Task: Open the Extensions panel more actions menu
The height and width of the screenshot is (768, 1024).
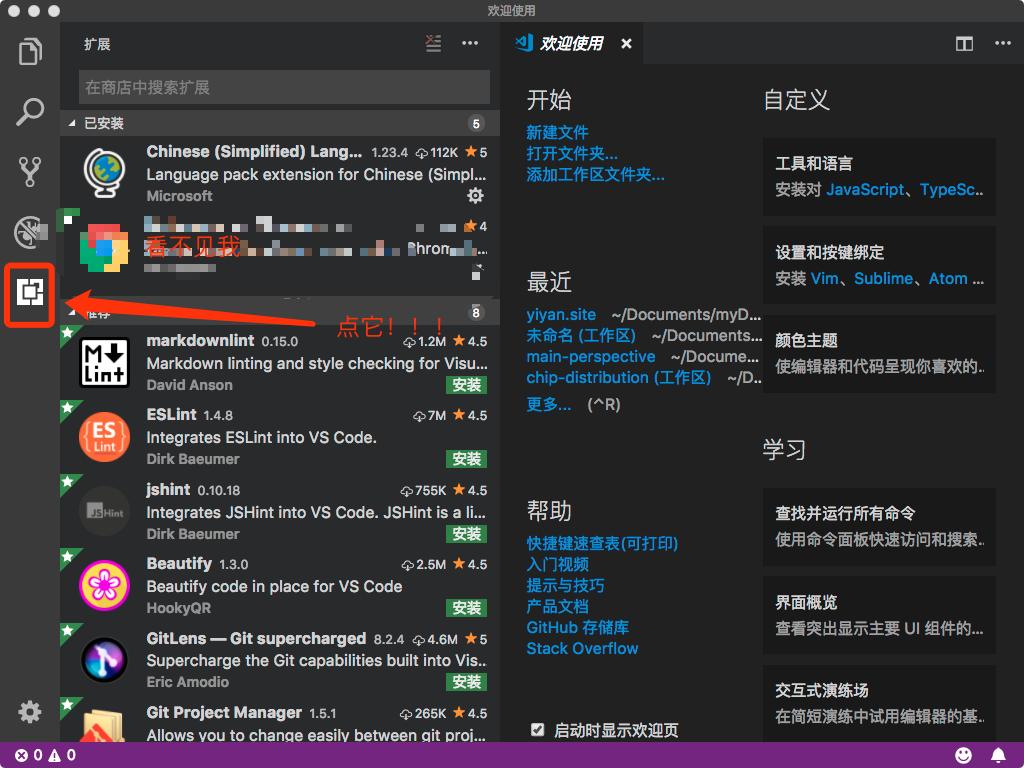Action: coord(470,43)
